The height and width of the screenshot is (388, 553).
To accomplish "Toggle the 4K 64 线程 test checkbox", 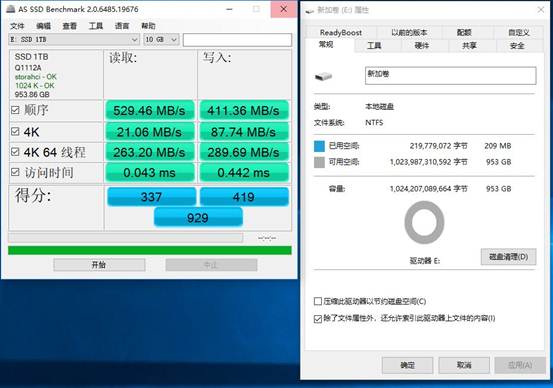I will click(15, 152).
